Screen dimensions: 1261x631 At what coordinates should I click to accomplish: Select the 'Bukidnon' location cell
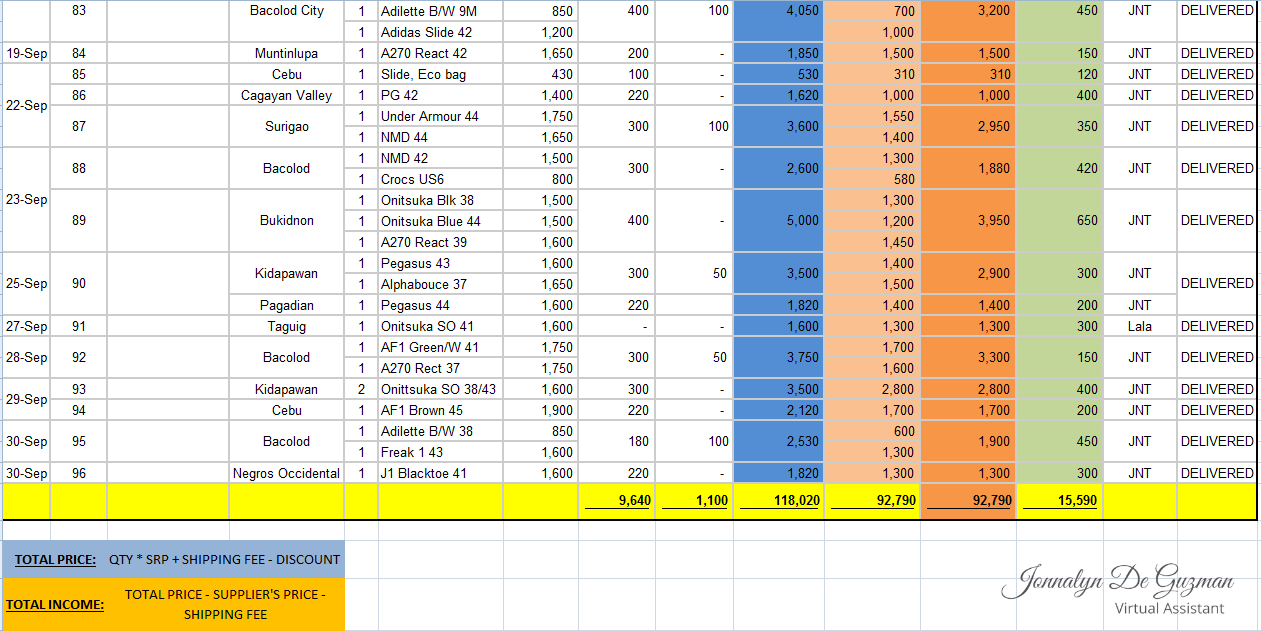tap(286, 221)
